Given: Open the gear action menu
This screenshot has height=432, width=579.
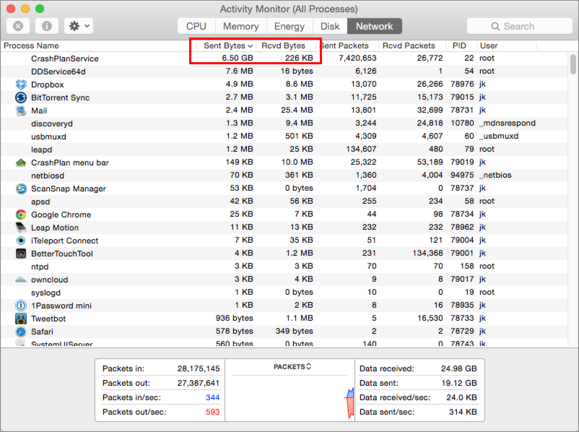Looking at the screenshot, I should (79, 26).
